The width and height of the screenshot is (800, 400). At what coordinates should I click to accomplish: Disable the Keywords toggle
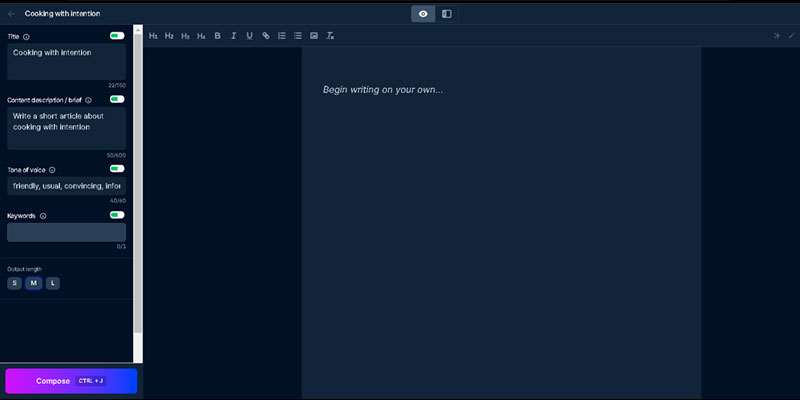(117, 215)
